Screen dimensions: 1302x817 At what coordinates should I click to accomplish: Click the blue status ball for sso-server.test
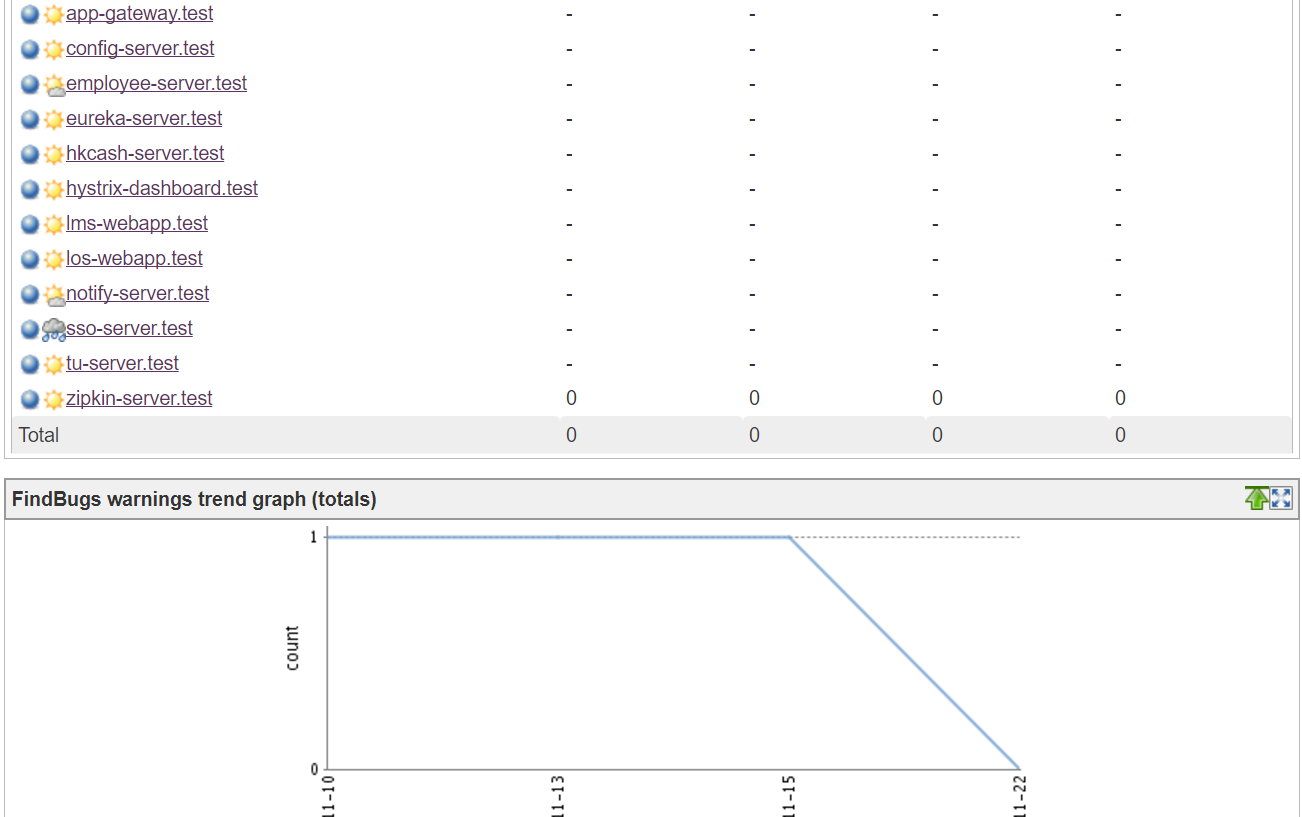point(30,330)
